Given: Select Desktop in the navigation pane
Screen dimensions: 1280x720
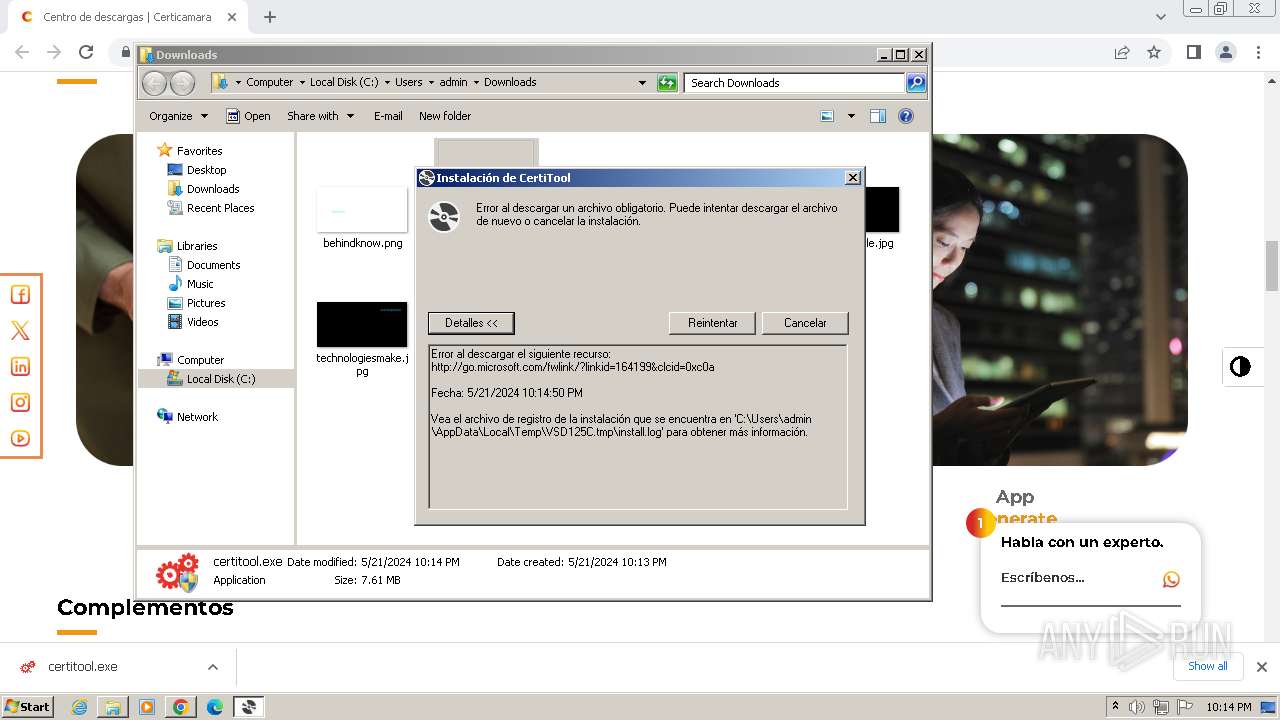Looking at the screenshot, I should [206, 170].
